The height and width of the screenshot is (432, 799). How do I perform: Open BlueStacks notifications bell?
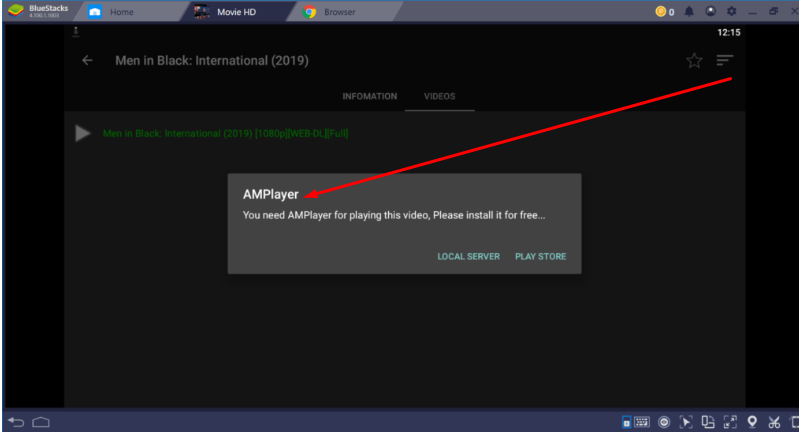pos(689,11)
